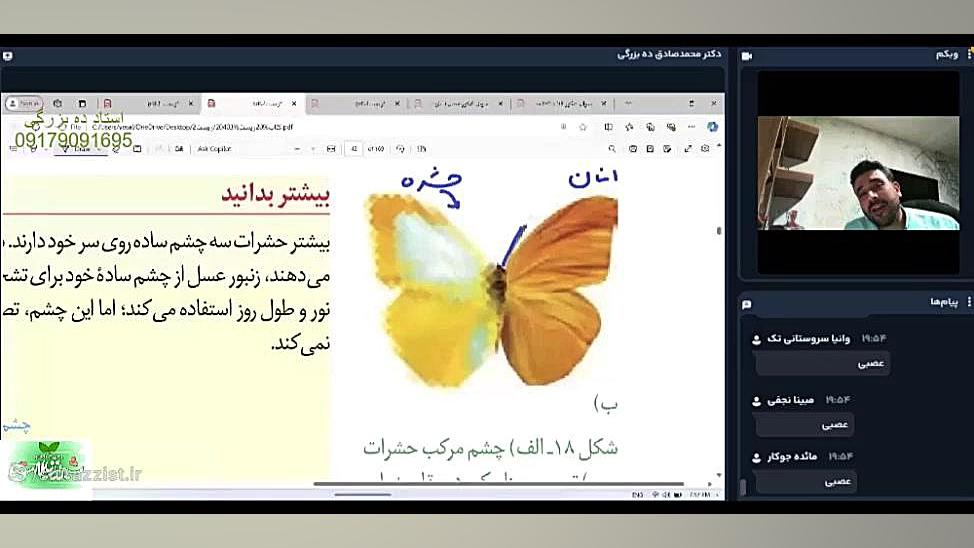Screen dimensions: 974x548
Task: Toggle PDF table of contents icon
Action: (13, 149)
